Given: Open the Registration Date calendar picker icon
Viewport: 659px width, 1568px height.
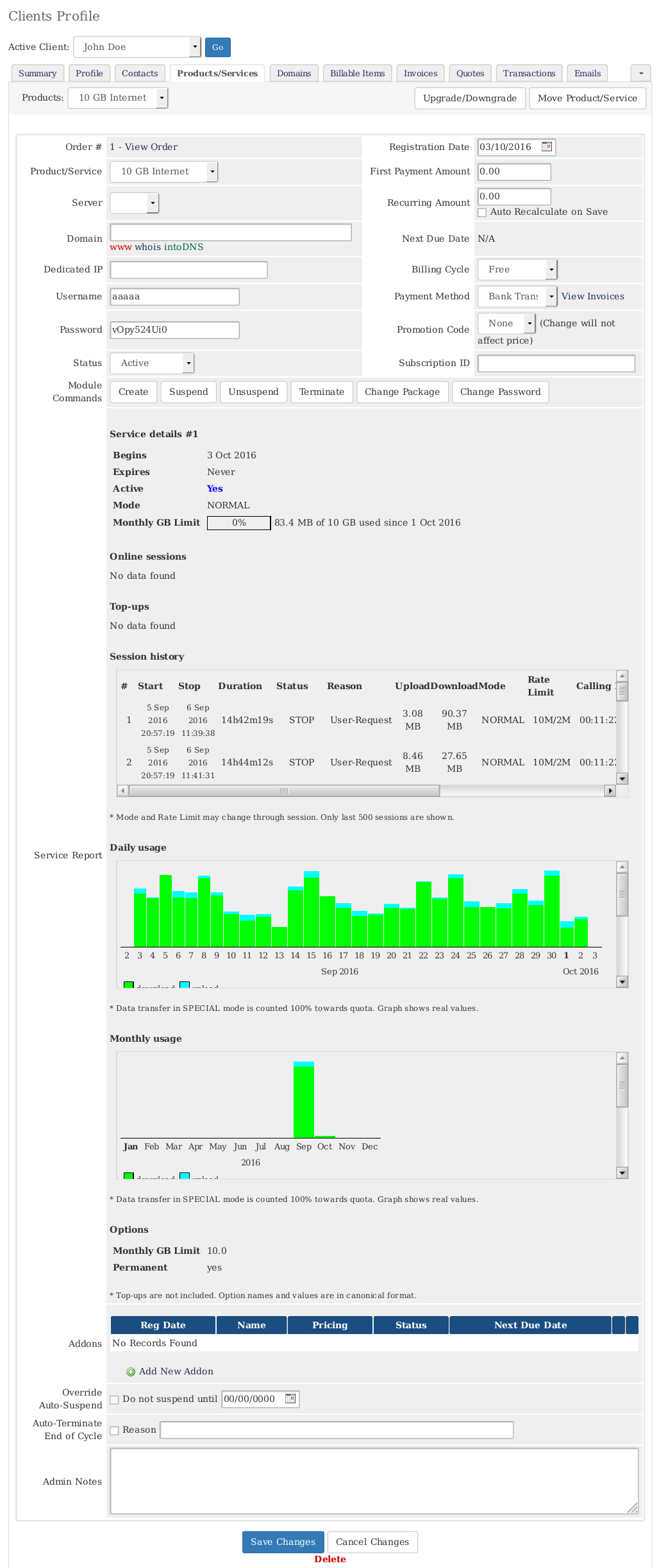Looking at the screenshot, I should pos(546,147).
